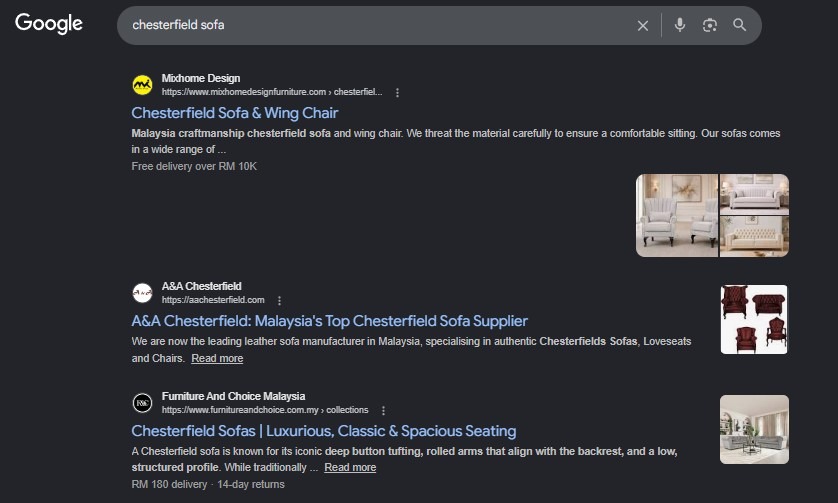View grey sofa living room thumbnail
The image size is (838, 503).
tap(754, 429)
